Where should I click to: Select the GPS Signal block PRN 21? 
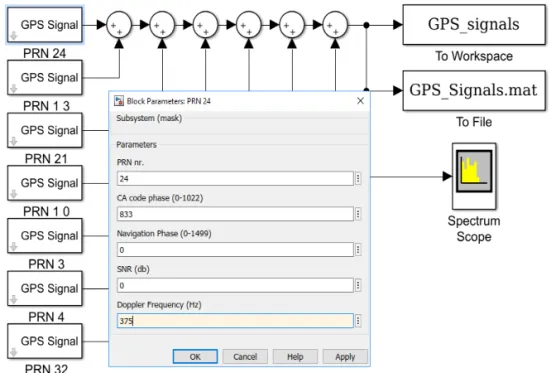45,130
